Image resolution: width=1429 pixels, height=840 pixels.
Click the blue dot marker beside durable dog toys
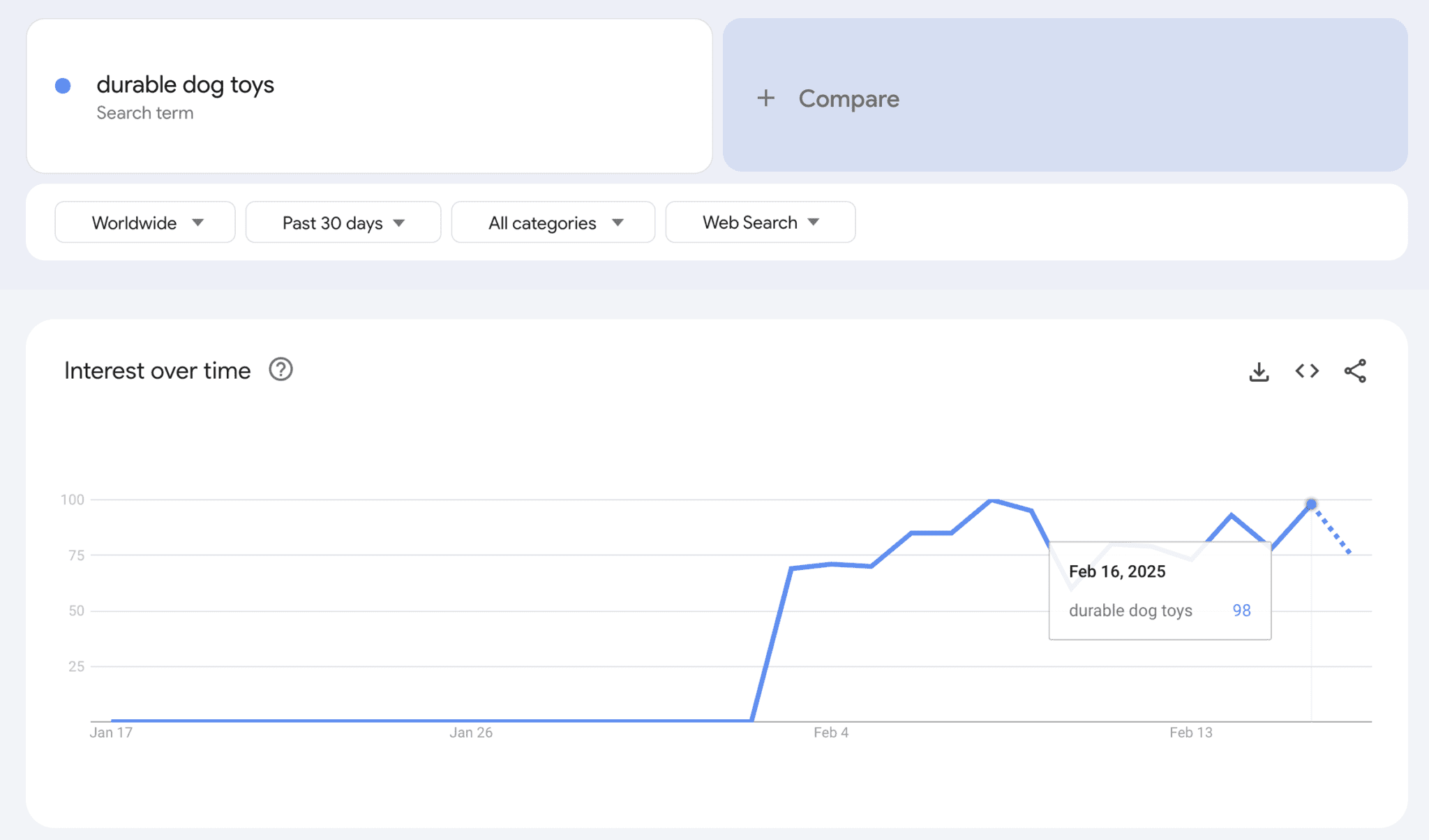[x=63, y=84]
